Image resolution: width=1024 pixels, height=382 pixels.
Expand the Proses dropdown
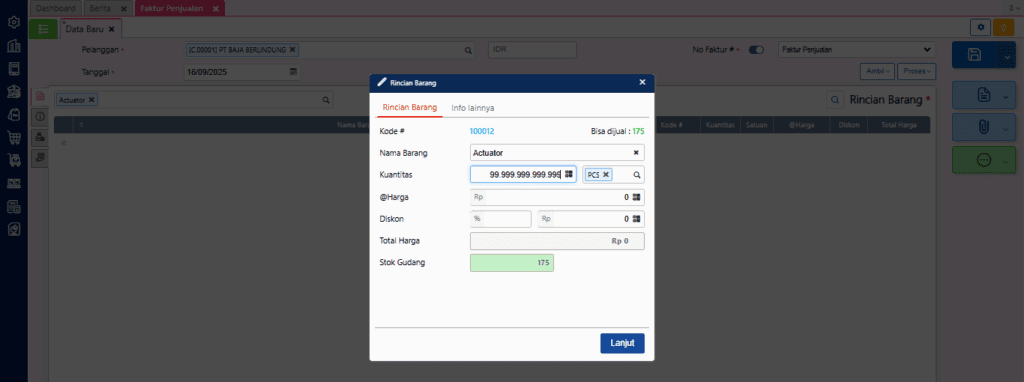(x=916, y=71)
